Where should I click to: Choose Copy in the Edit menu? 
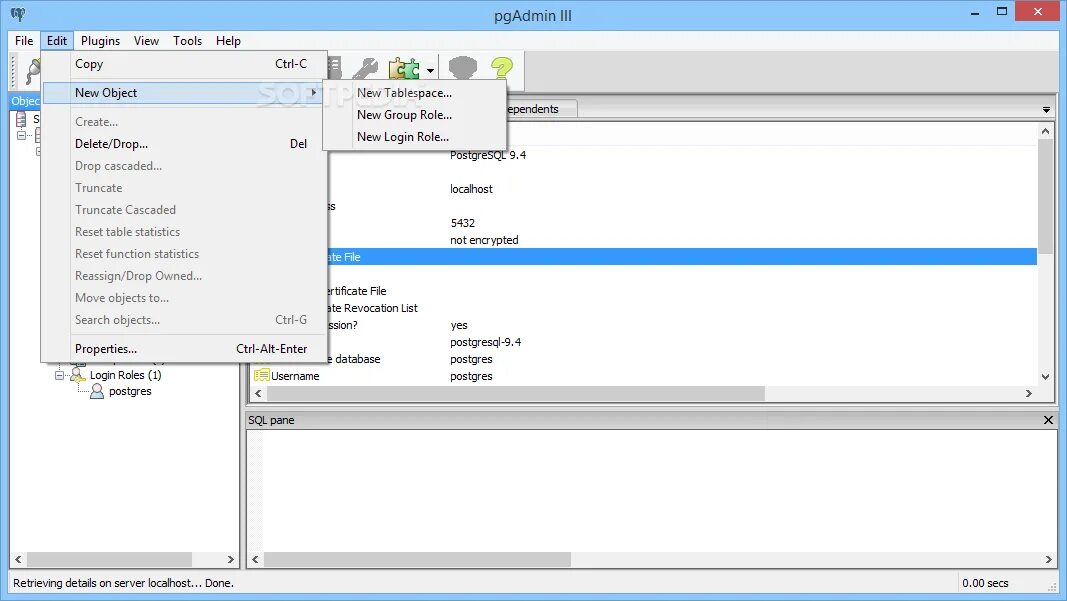[185, 64]
